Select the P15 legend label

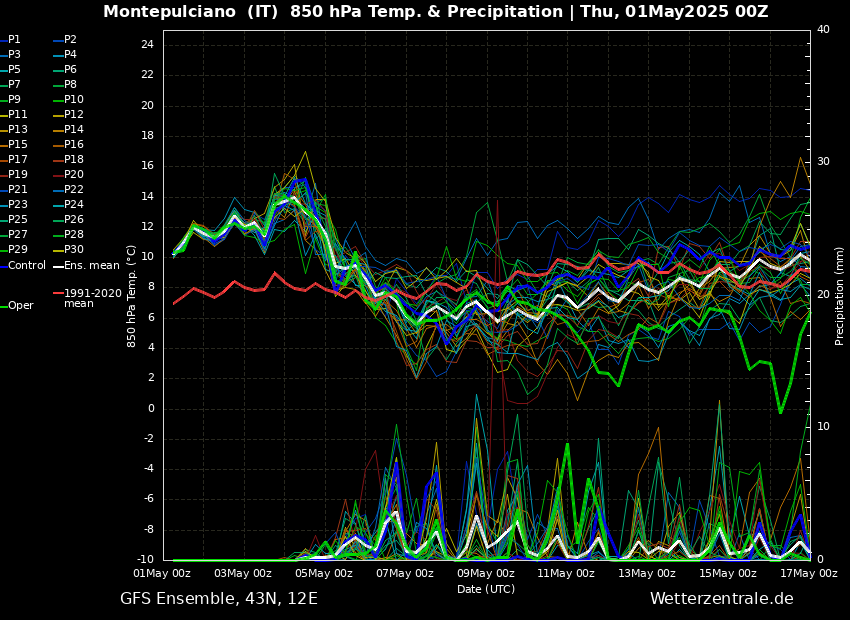(18, 145)
